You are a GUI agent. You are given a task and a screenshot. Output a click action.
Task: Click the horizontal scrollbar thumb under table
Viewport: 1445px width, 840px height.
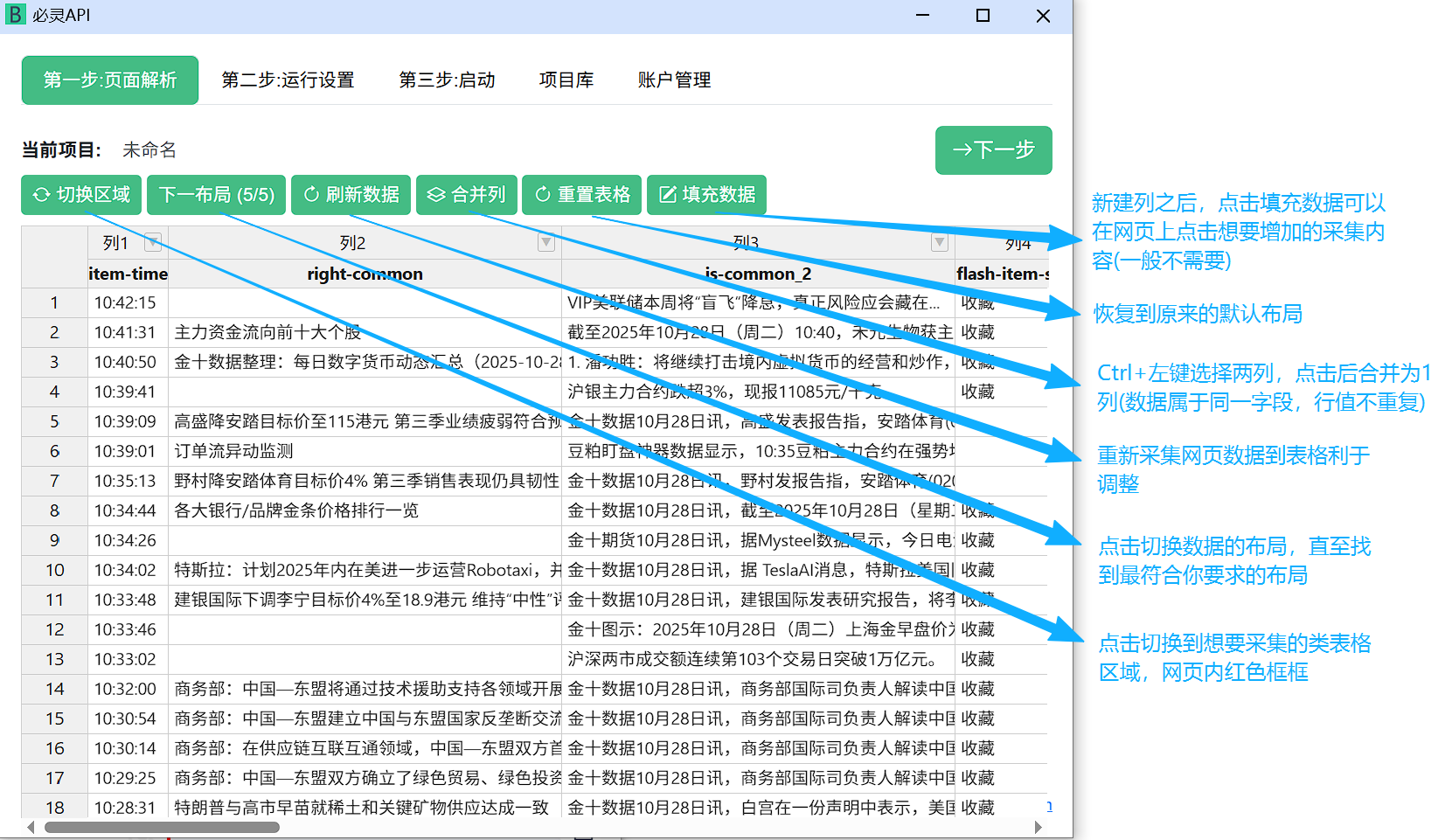(162, 827)
